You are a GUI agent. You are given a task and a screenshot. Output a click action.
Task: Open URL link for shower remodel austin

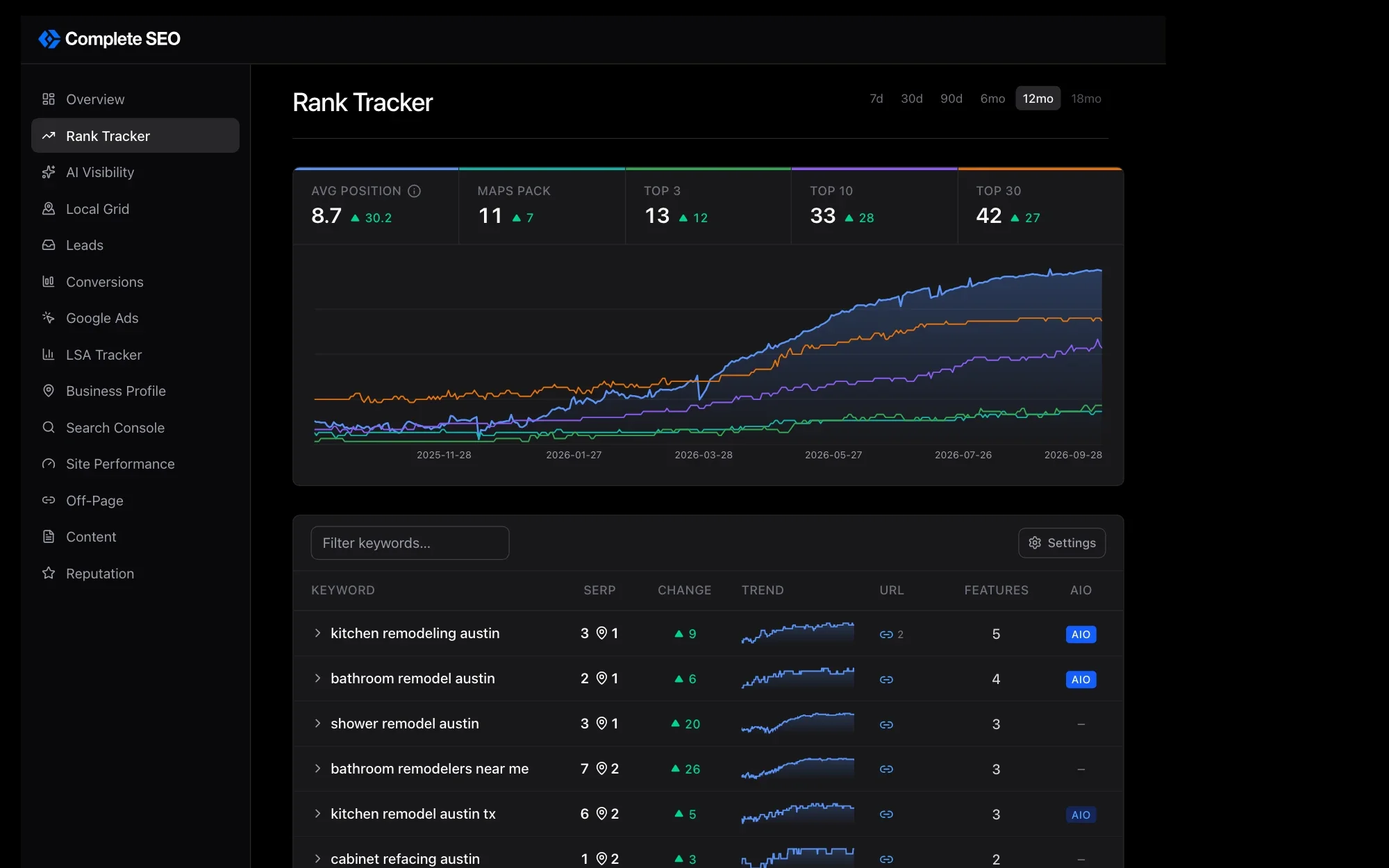[x=886, y=724]
